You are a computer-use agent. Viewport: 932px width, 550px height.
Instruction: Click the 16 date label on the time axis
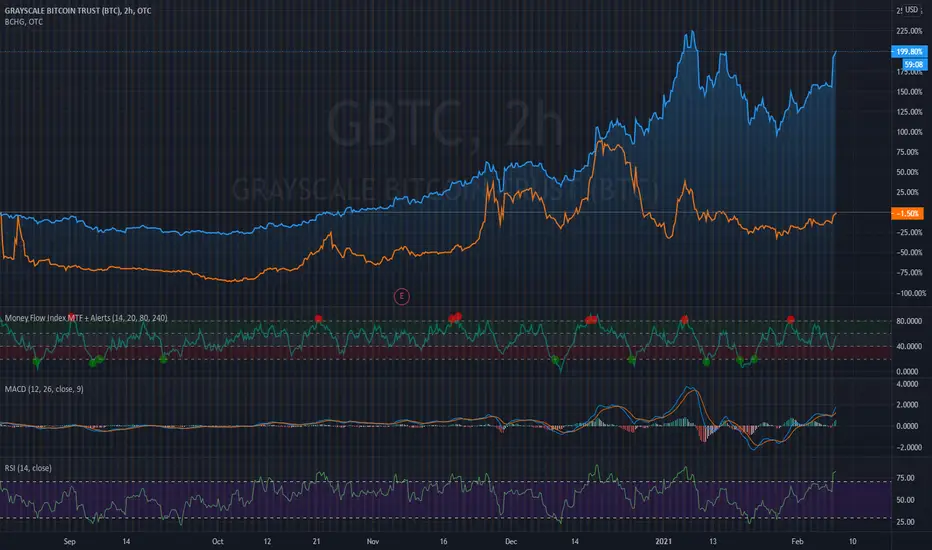(x=443, y=542)
